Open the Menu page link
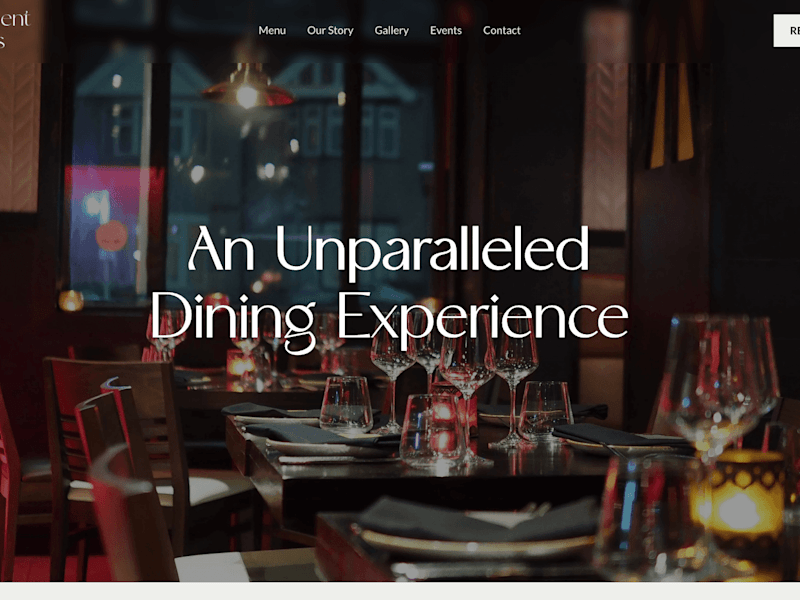The height and width of the screenshot is (600, 800). 272,31
